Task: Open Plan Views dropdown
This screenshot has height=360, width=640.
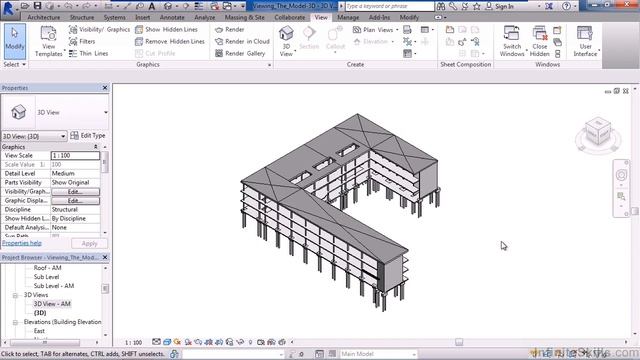Action: pyautogui.click(x=375, y=29)
